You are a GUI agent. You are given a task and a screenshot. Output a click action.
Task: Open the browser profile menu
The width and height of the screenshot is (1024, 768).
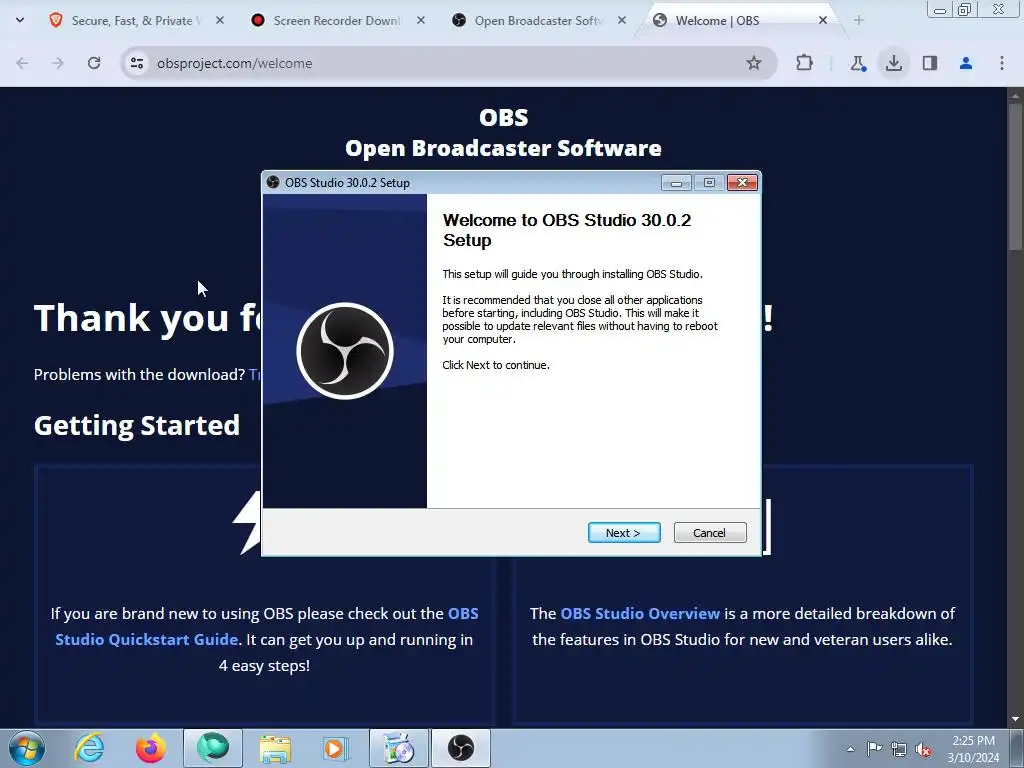[x=966, y=63]
